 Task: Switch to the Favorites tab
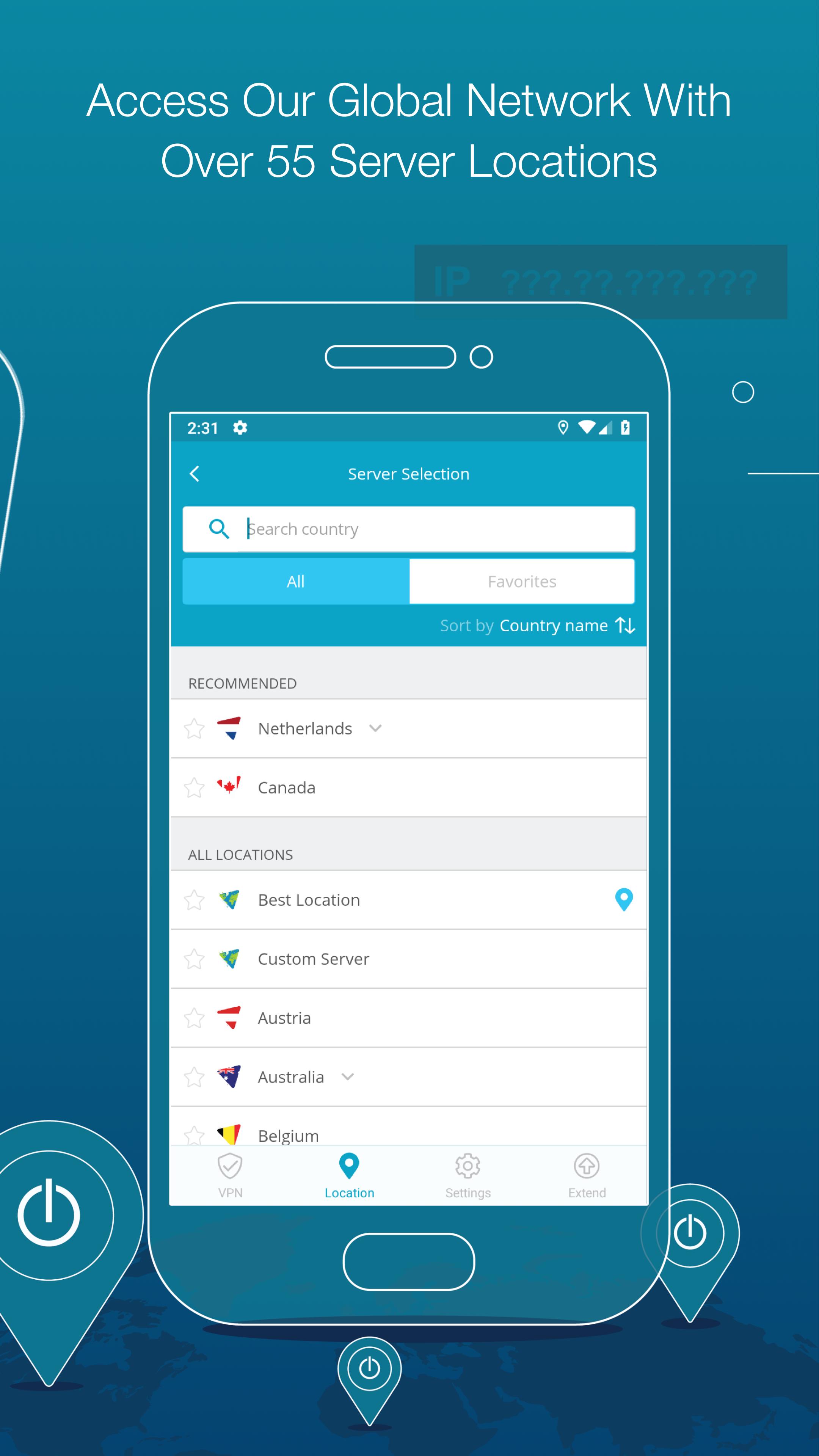tap(522, 580)
